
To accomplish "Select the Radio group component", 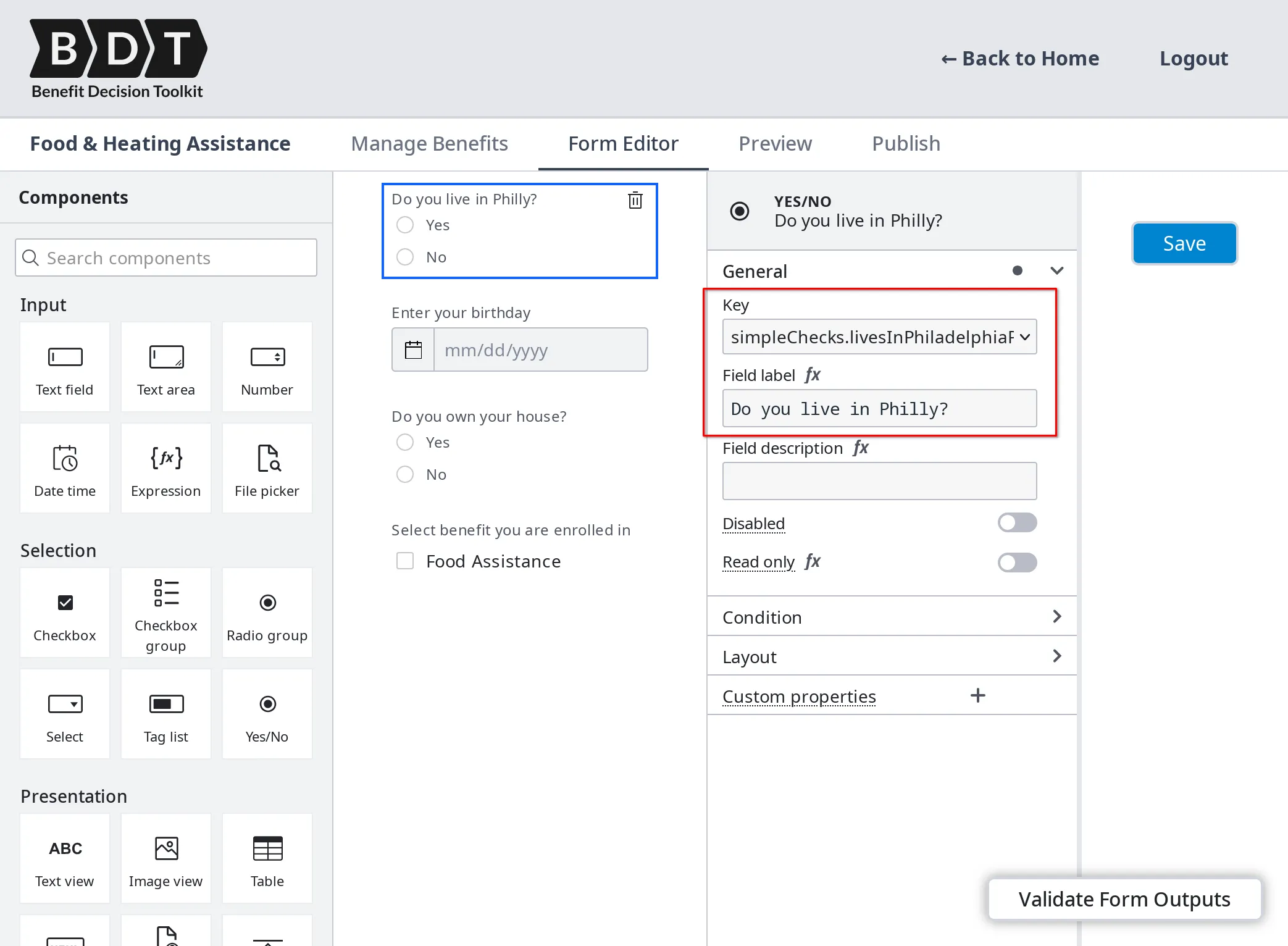I will pyautogui.click(x=267, y=613).
